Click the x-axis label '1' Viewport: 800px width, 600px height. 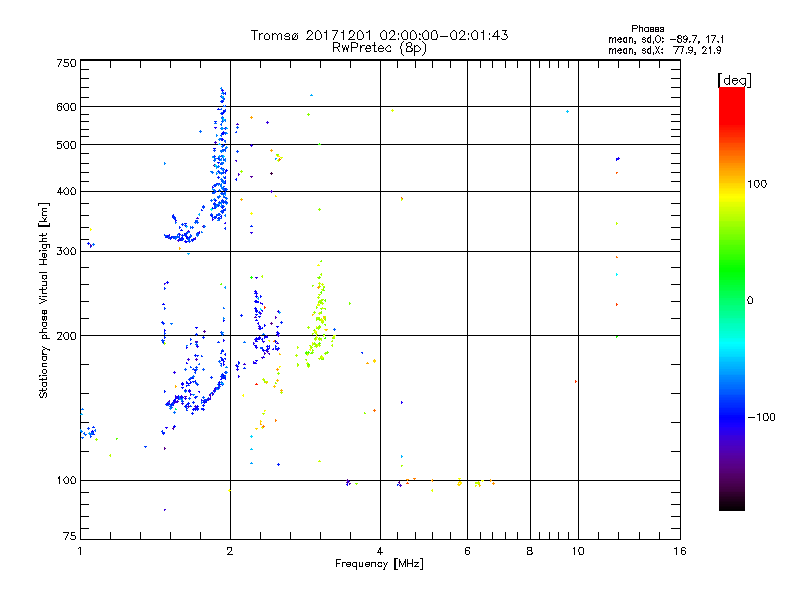pos(80,551)
